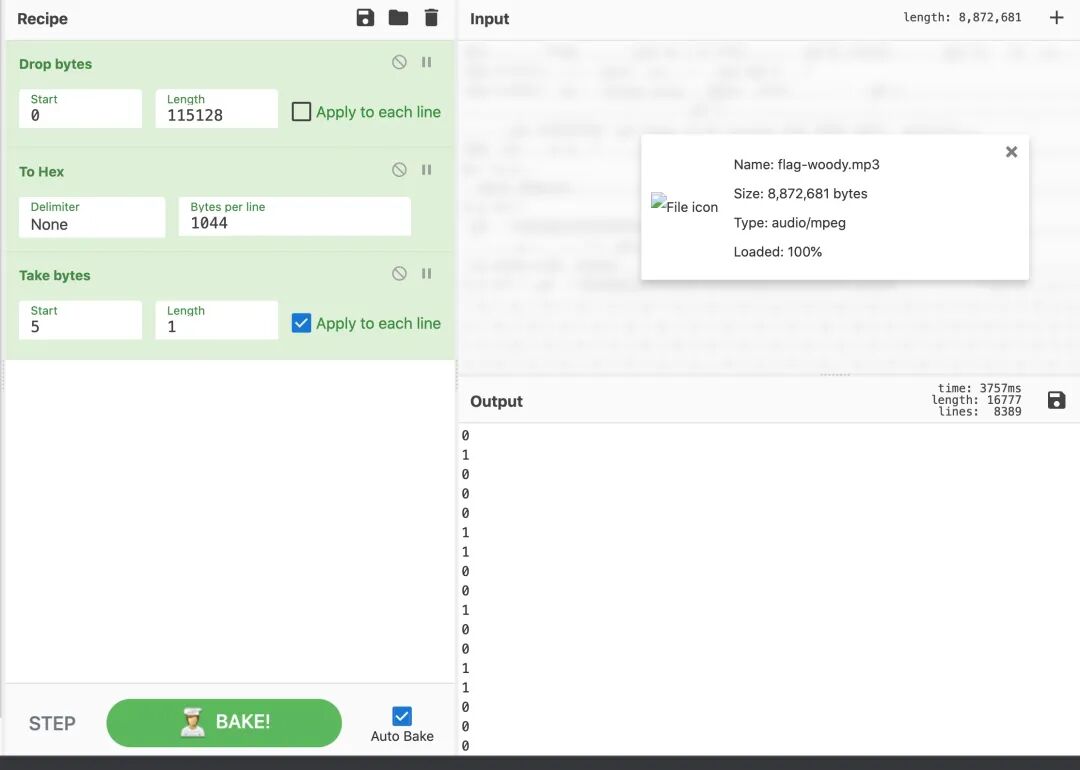1080x770 pixels.
Task: Load a recipe with the folder icon
Action: [x=398, y=18]
